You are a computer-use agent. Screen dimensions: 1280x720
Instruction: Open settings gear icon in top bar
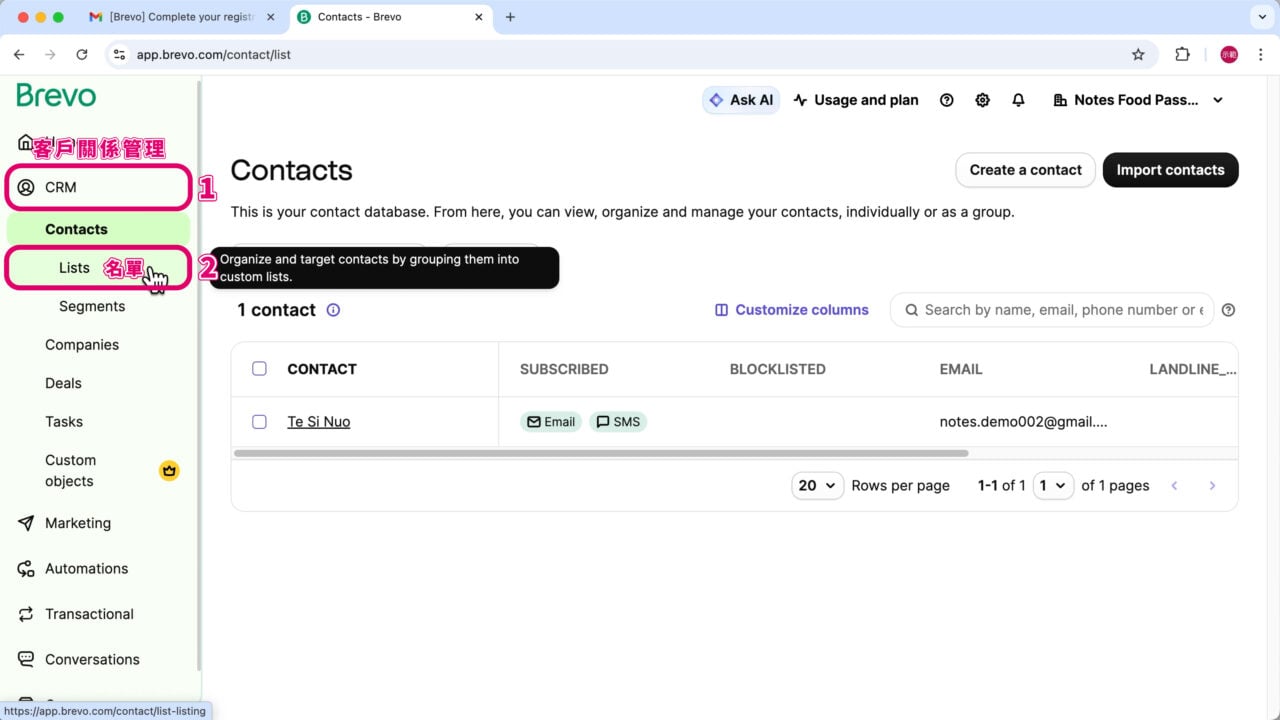tap(982, 100)
